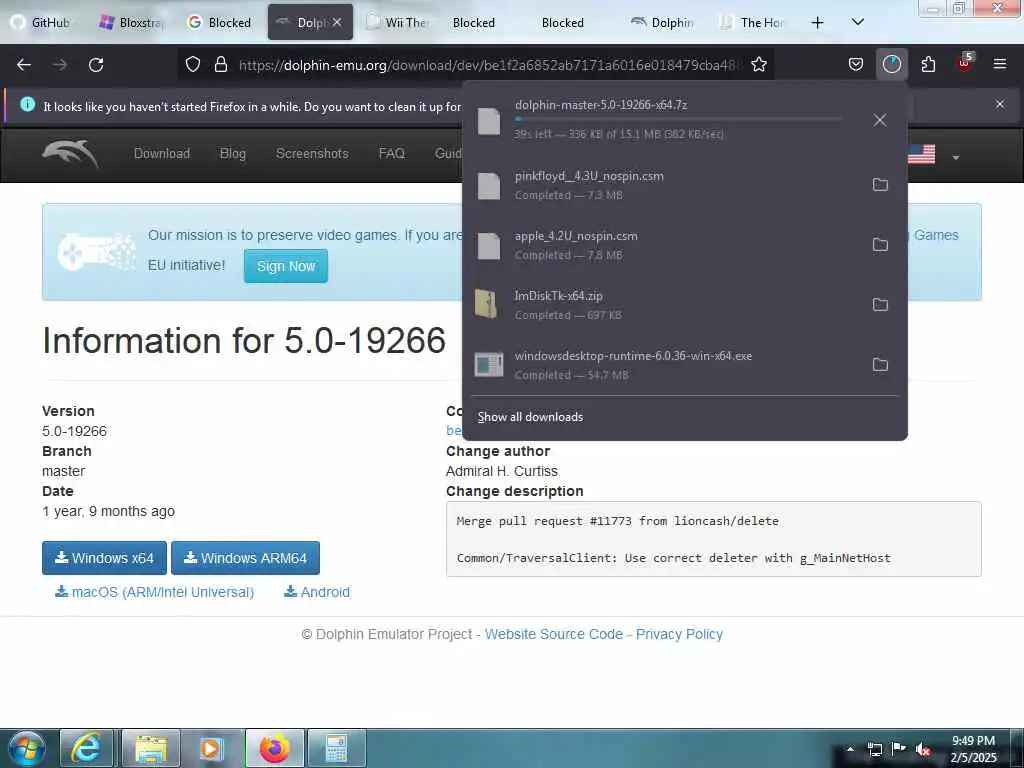Open the FAQ page link
Viewport: 1024px width, 768px height.
tap(392, 153)
